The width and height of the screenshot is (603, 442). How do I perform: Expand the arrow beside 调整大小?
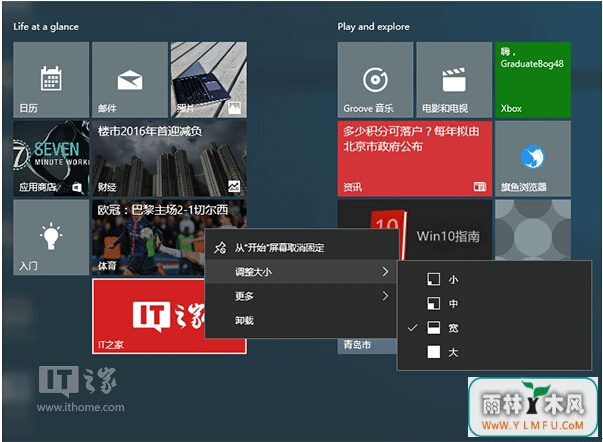tap(385, 272)
